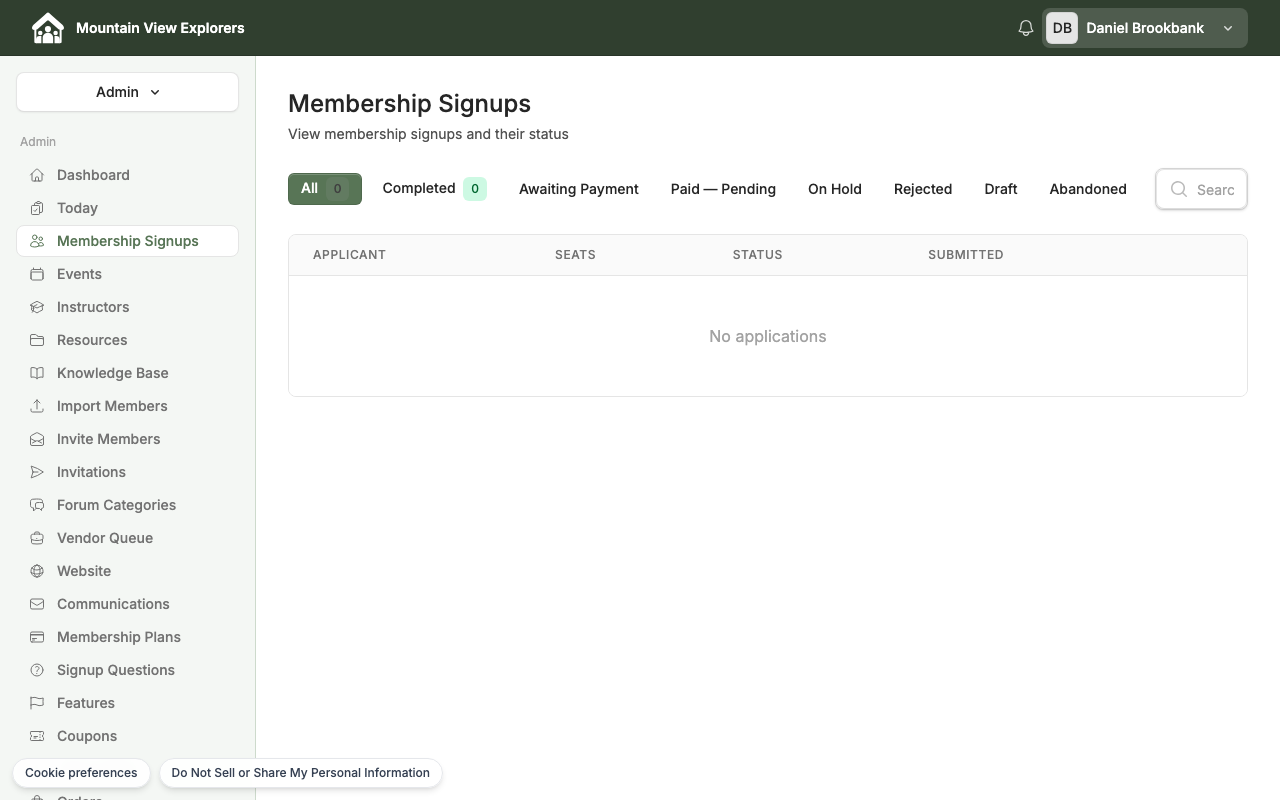
Task: Open the Signup Questions page link
Action: tap(127, 670)
